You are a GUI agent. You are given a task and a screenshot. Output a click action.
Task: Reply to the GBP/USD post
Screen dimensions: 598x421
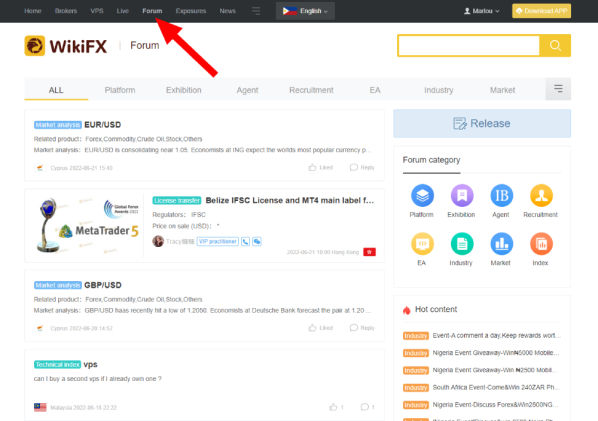tap(362, 328)
